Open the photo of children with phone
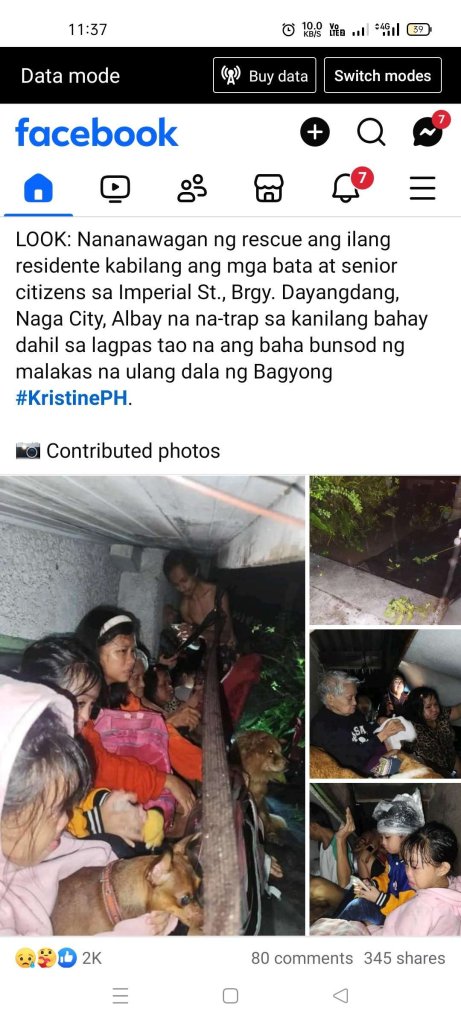This screenshot has width=461, height=1024. point(385,859)
